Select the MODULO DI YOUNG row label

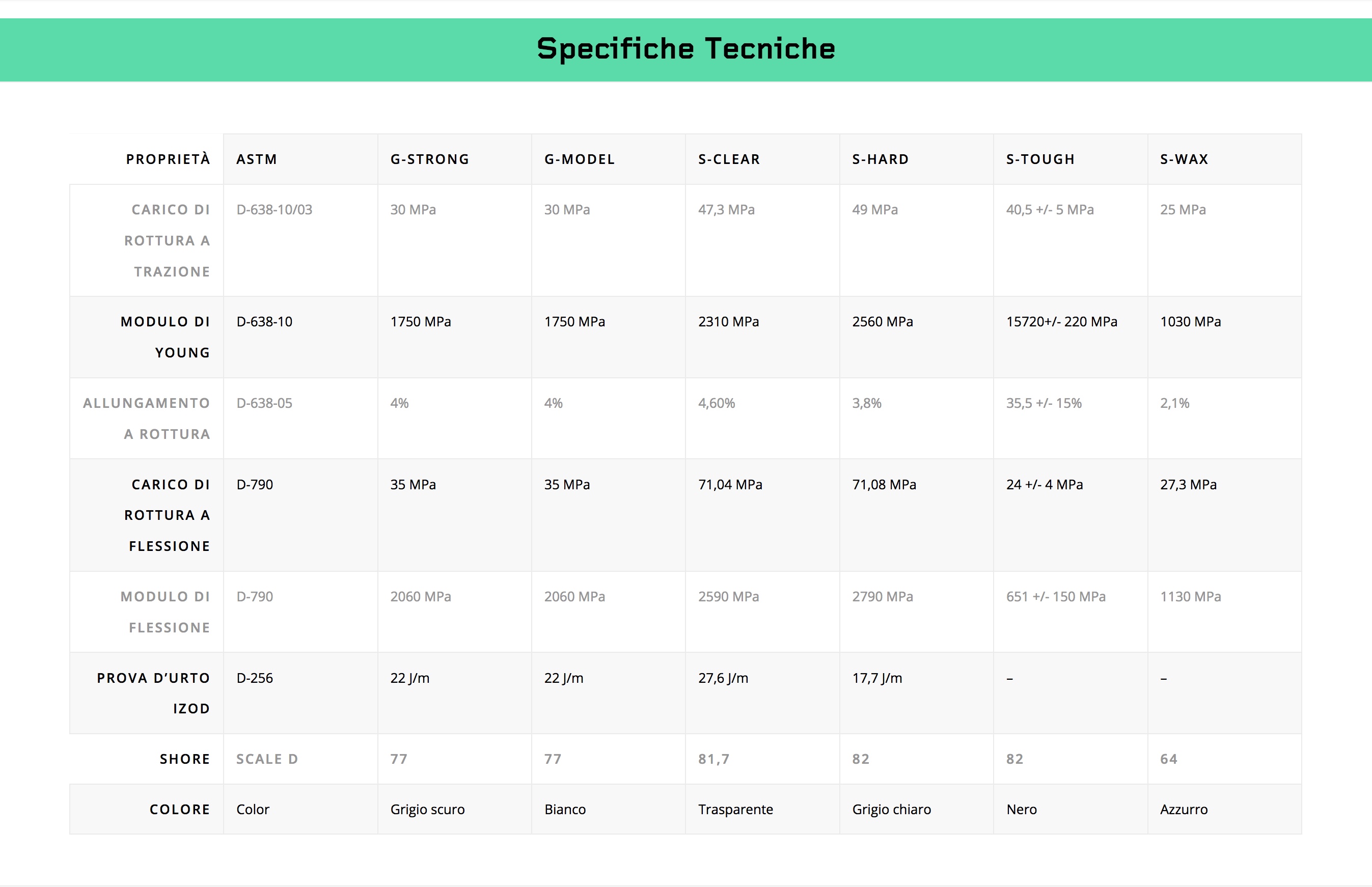tap(166, 337)
